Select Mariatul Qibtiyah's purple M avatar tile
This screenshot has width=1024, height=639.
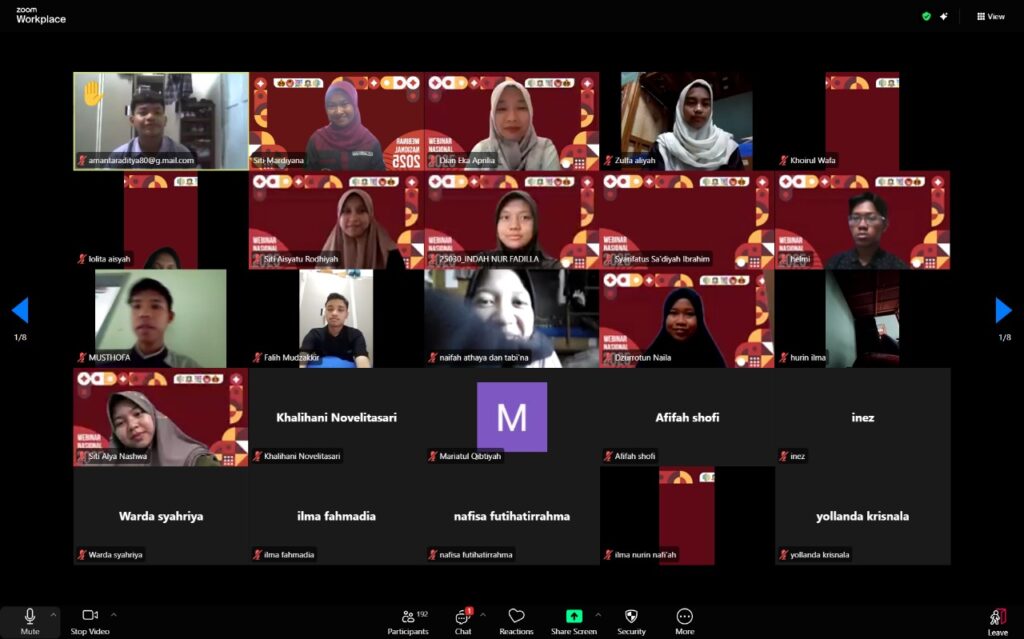tap(511, 417)
